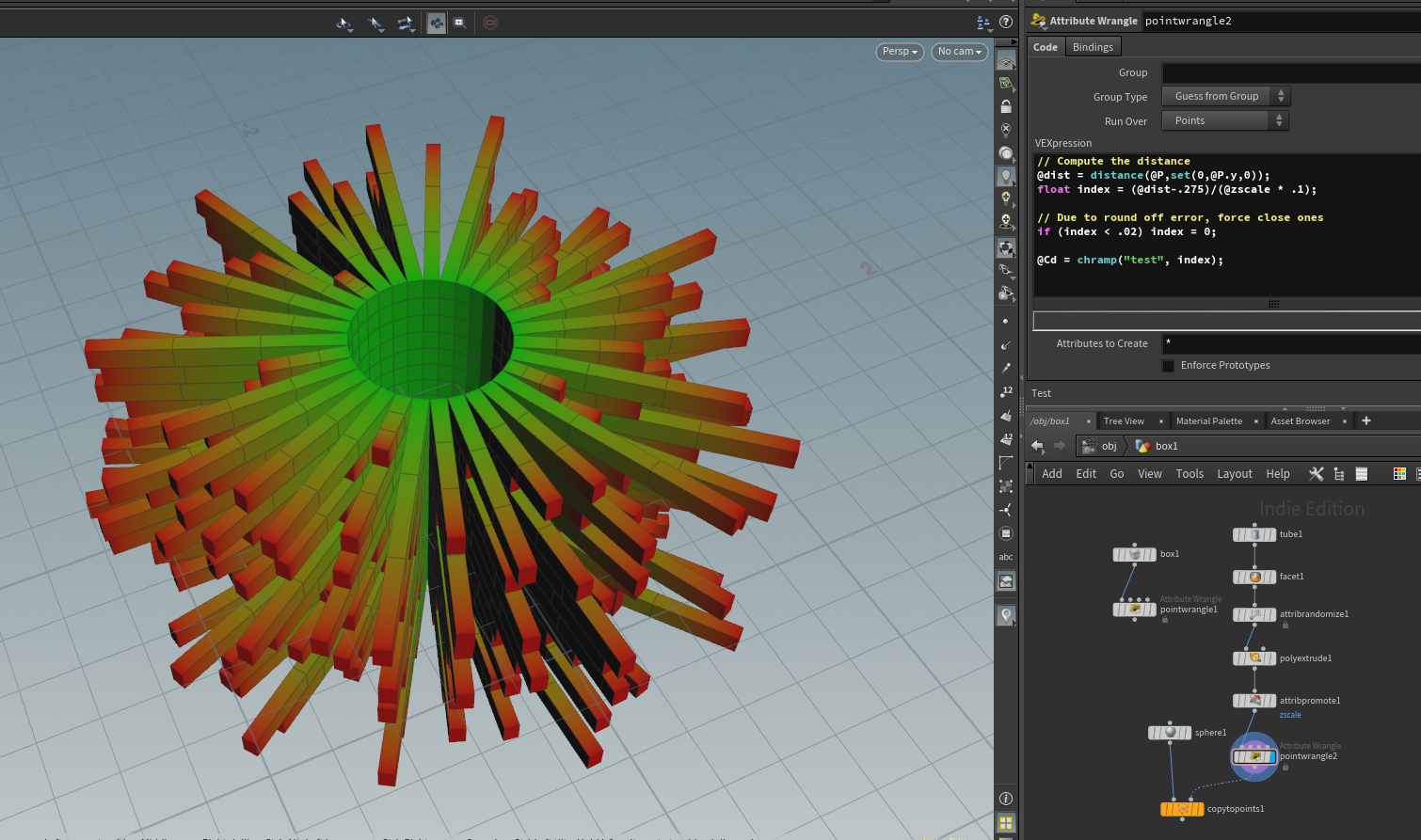Click the viewport help question mark icon
Screen dimensions: 1421x840
tap(1006, 23)
